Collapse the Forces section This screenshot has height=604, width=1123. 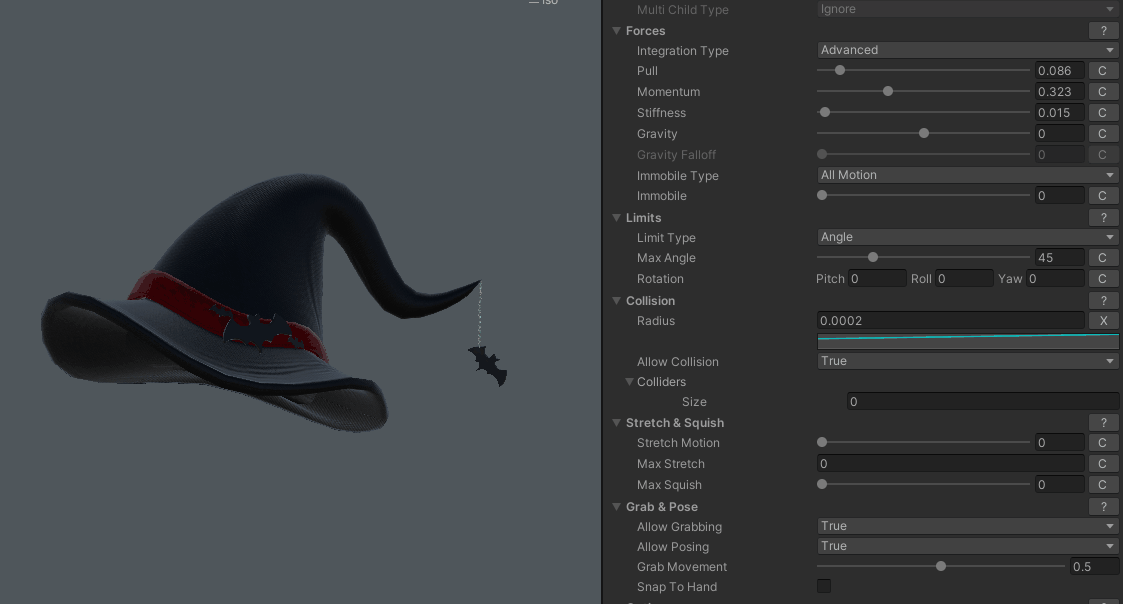(617, 31)
